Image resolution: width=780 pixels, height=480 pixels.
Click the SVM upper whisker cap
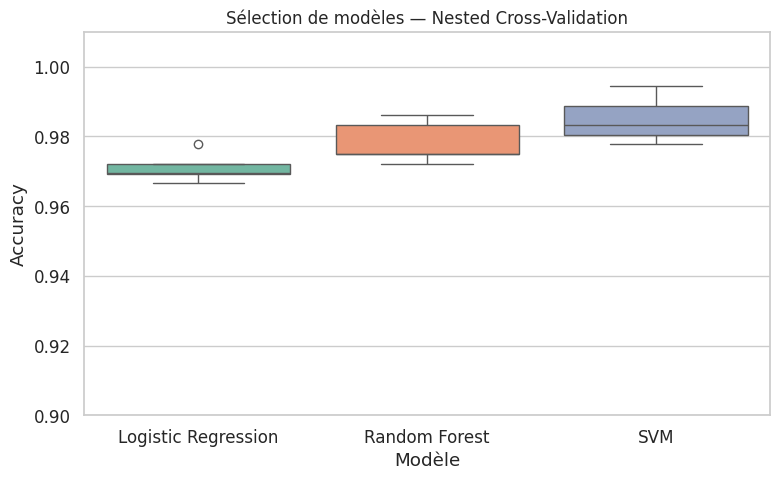[x=656, y=86]
